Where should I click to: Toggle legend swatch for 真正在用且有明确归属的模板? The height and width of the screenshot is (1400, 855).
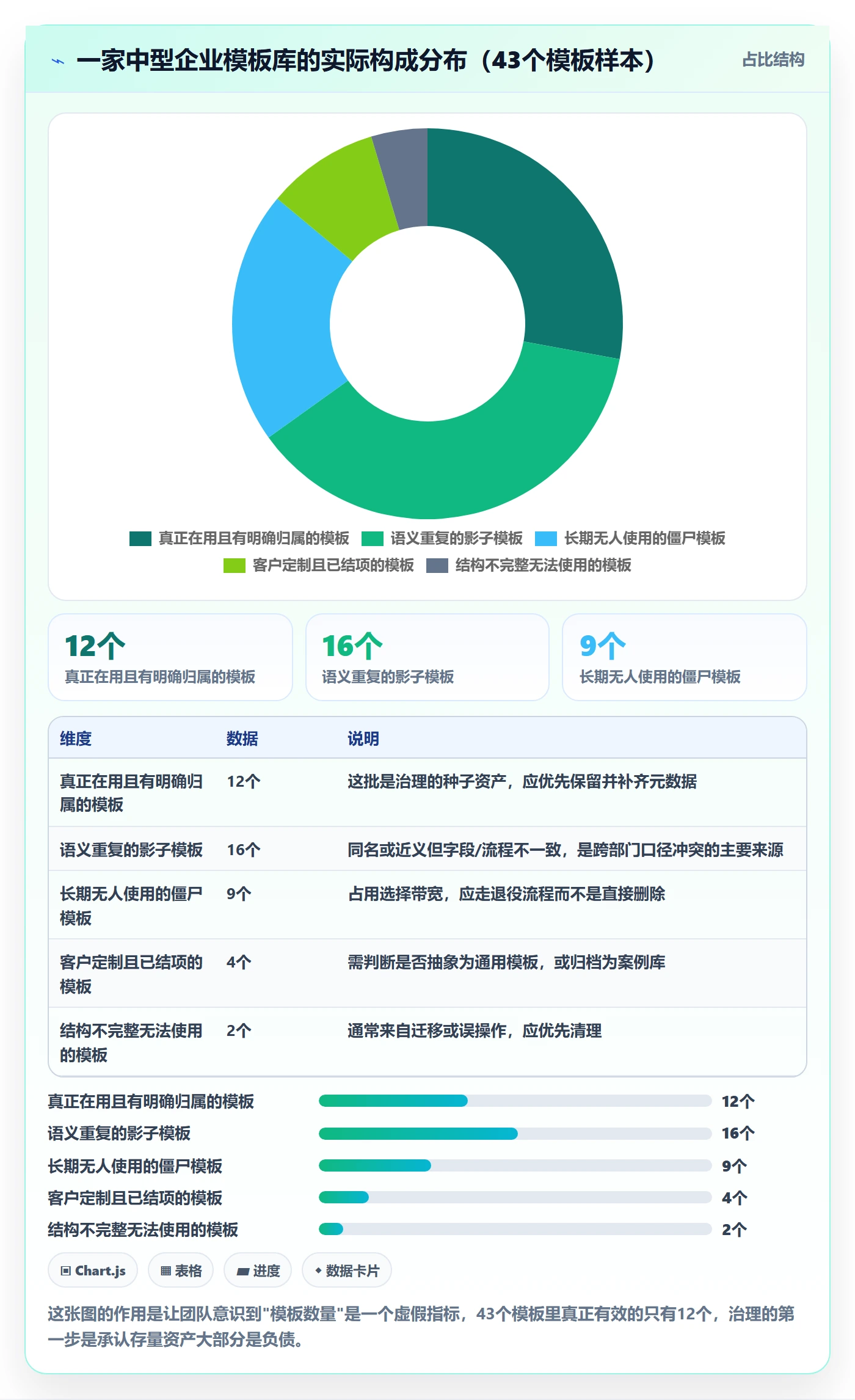[140, 538]
